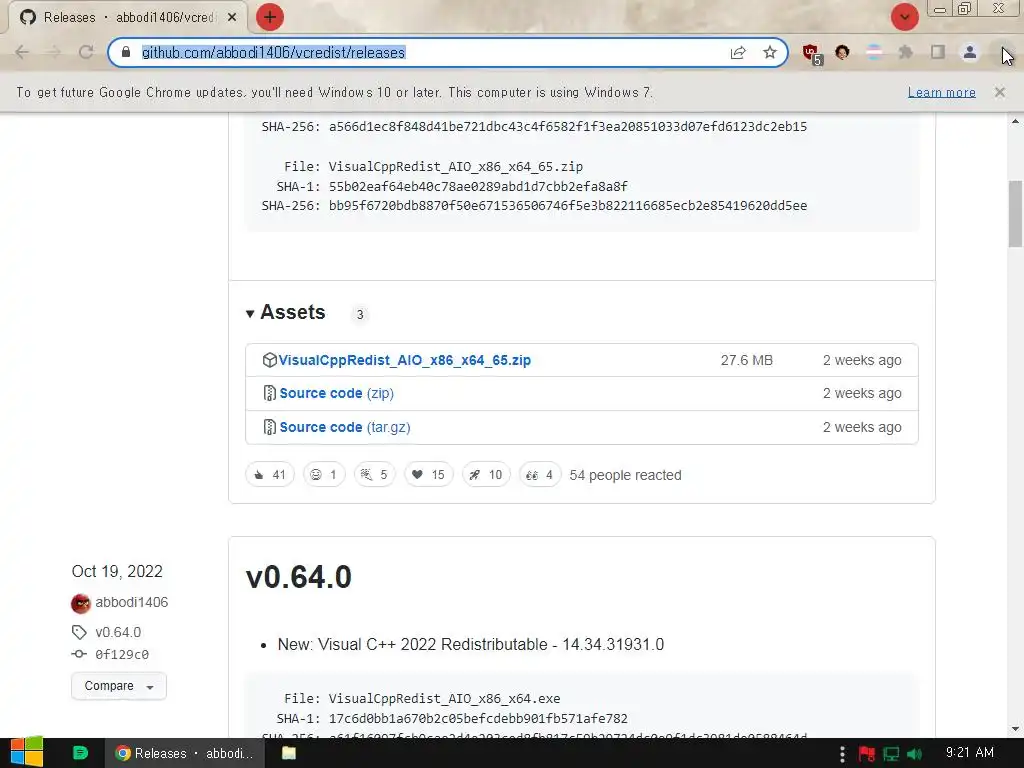Download VisualCppRedist_AIO_x86_x64_65.zip
Viewport: 1024px width, 768px height.
click(405, 360)
